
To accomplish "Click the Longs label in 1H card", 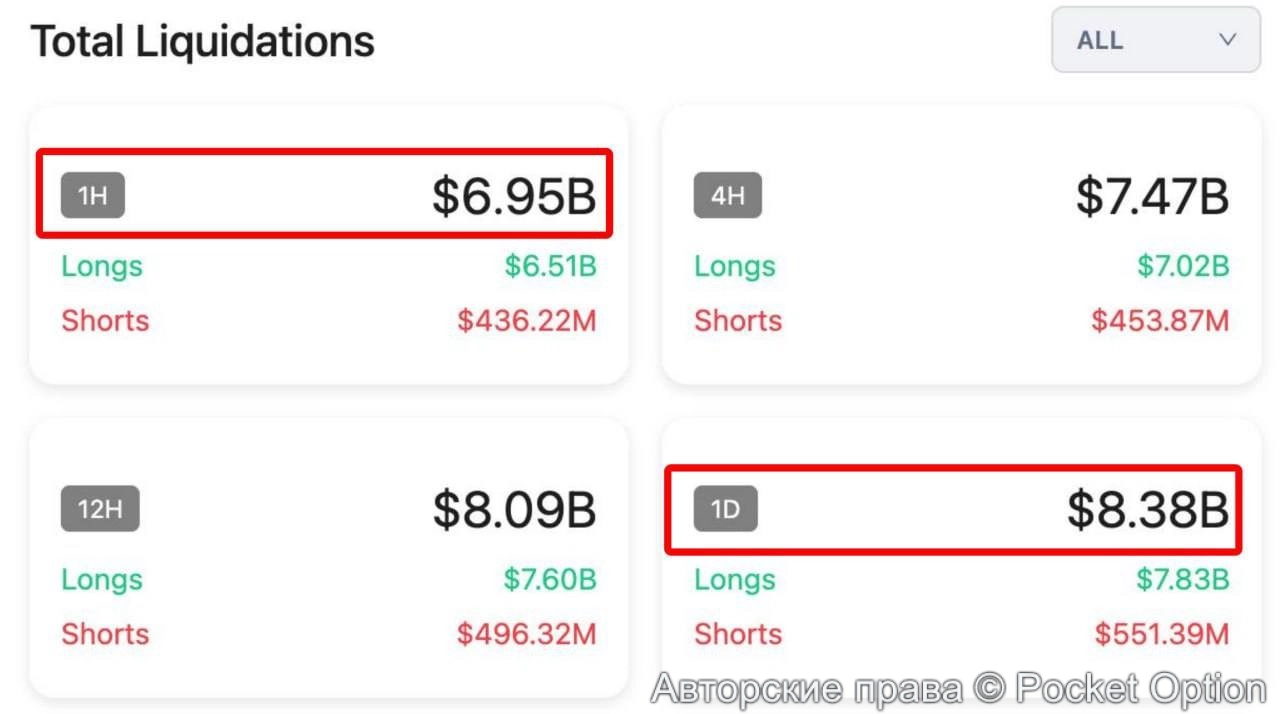I will (102, 266).
